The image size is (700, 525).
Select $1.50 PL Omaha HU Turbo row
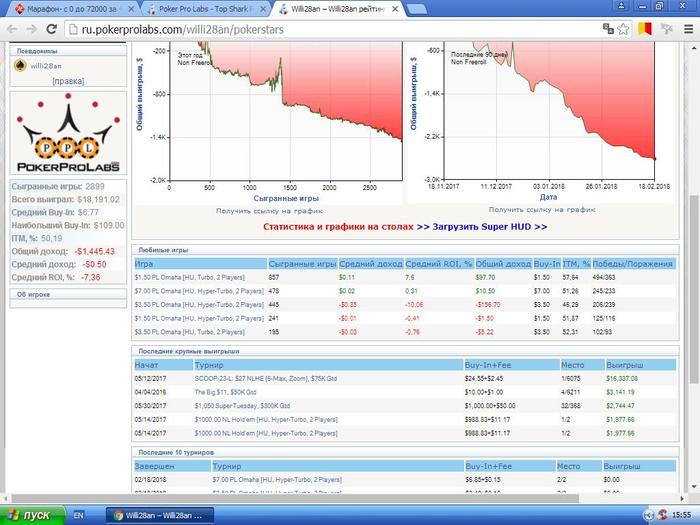pyautogui.click(x=405, y=277)
